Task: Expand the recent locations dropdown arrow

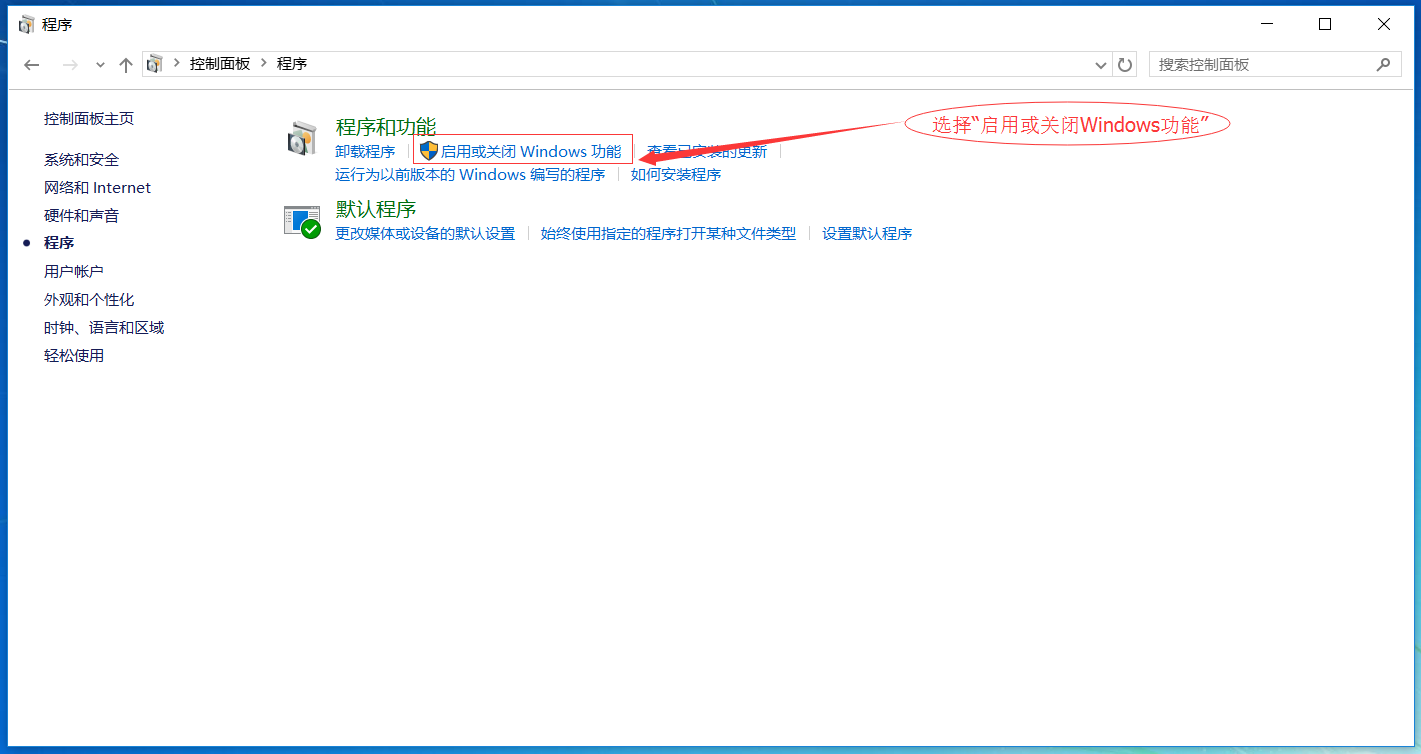Action: pos(100,63)
